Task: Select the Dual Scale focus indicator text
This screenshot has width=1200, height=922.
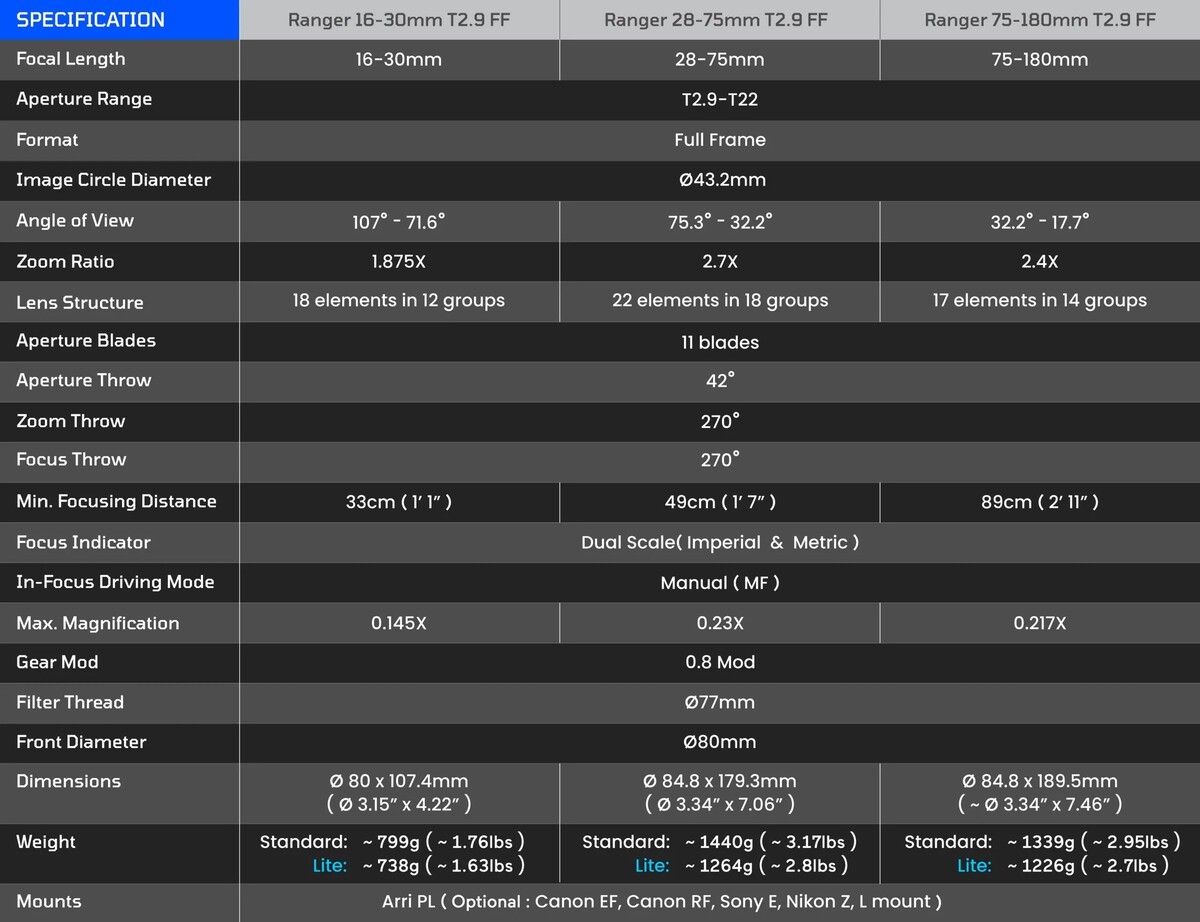Action: tap(719, 542)
